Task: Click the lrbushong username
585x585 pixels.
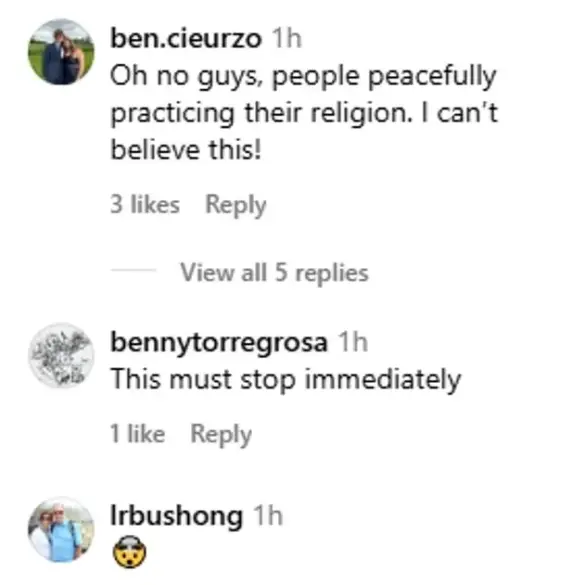Action: pos(176,516)
